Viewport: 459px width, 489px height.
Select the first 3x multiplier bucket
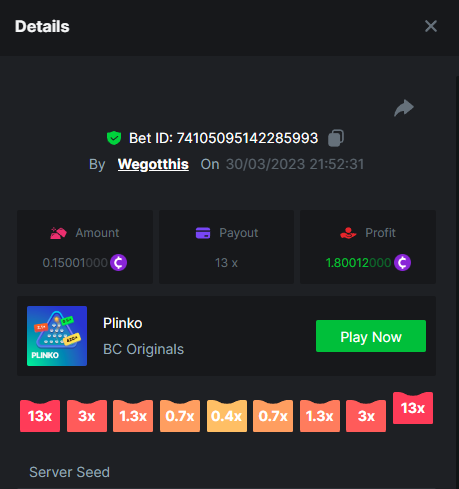(x=87, y=416)
